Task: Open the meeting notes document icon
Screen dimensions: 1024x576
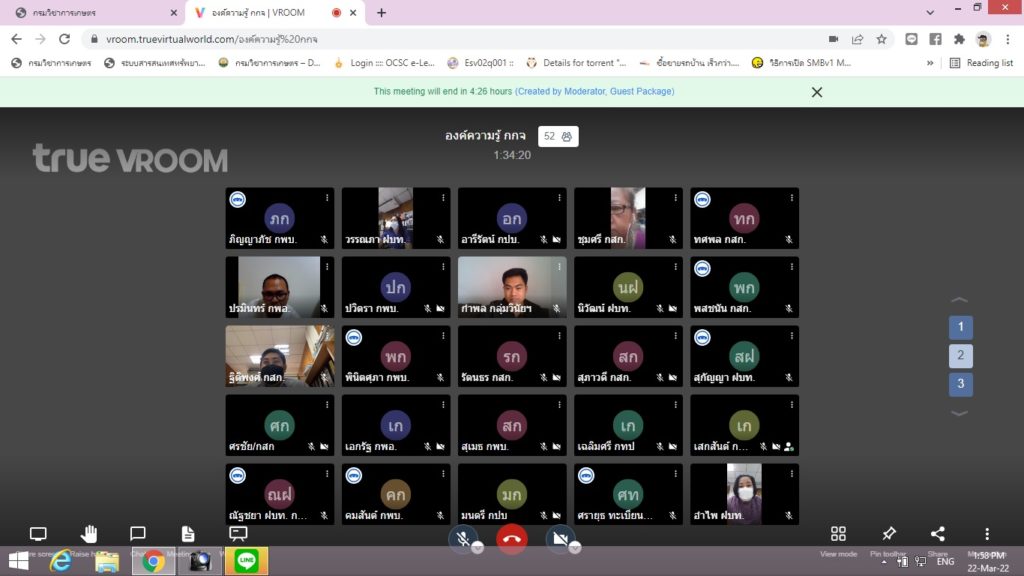Action: click(188, 534)
